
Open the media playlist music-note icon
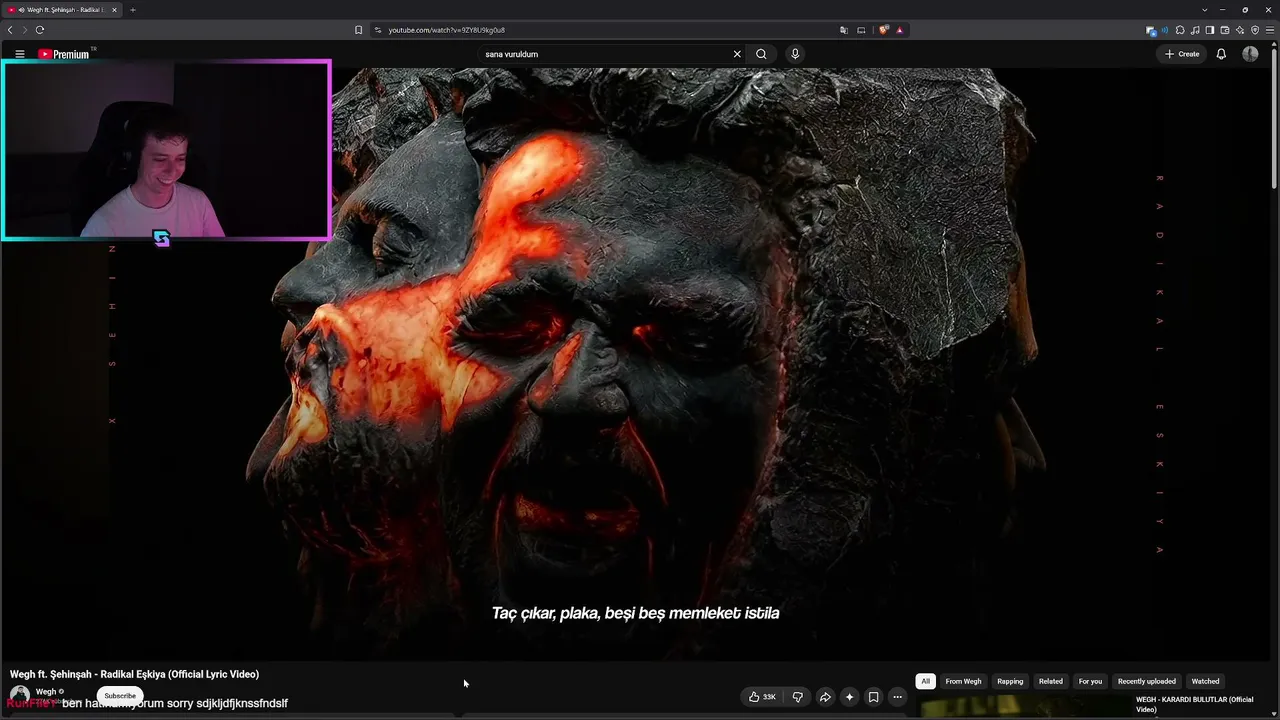pos(1195,30)
